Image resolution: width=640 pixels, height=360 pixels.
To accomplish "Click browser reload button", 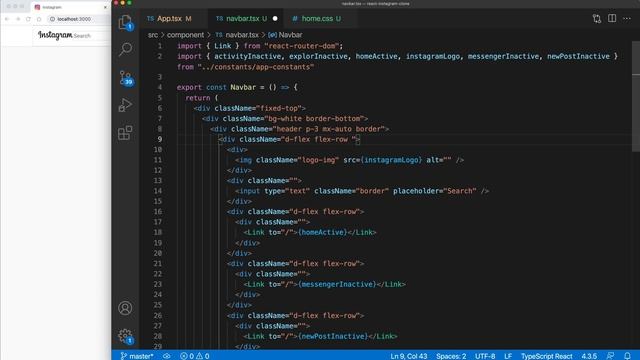I will 28,19.
